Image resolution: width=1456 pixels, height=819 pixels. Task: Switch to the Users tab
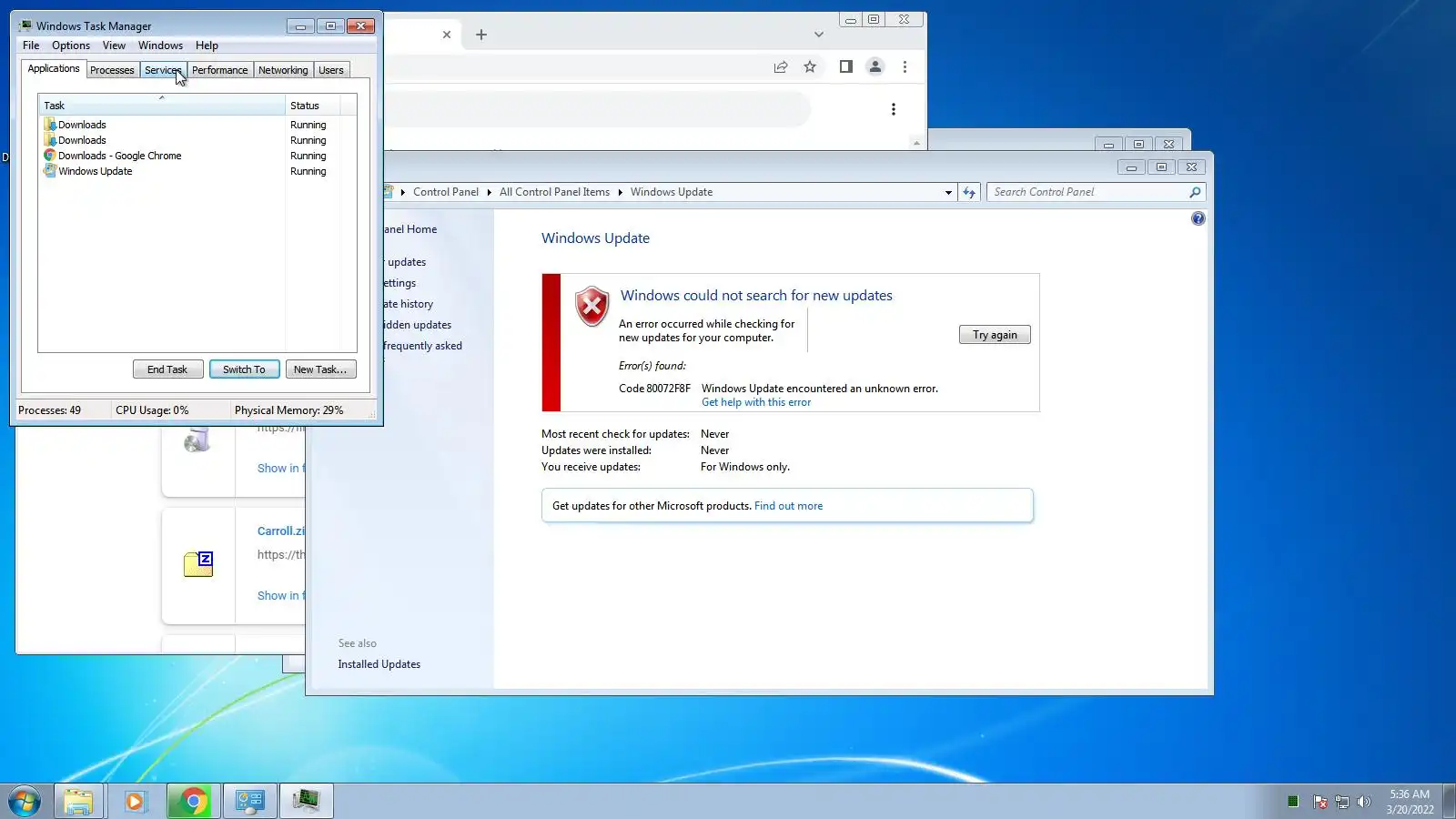pos(331,70)
